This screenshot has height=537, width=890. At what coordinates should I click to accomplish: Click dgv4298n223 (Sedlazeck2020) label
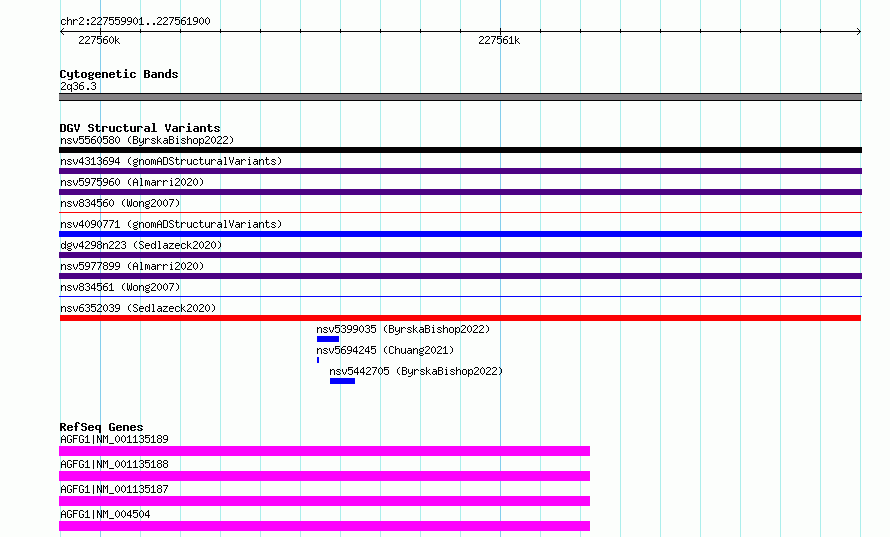click(x=141, y=245)
